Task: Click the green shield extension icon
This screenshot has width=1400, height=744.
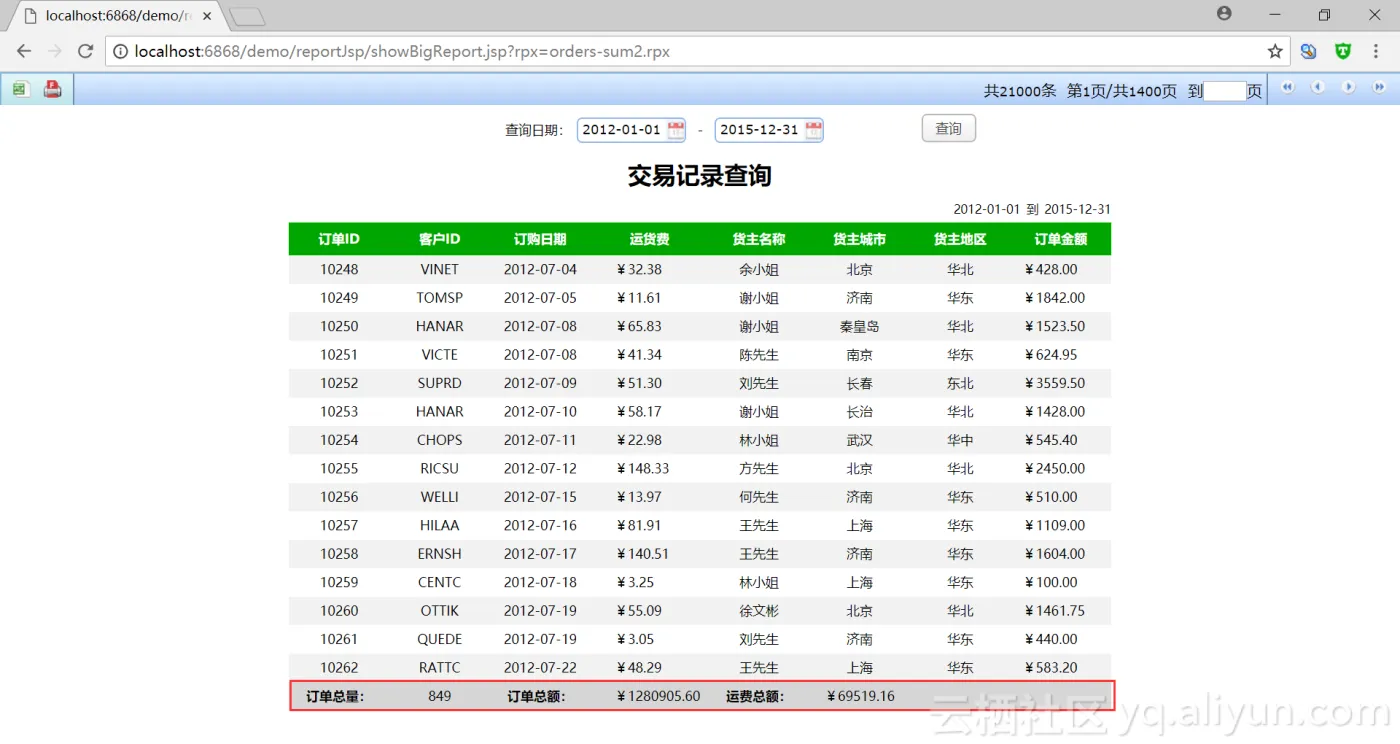Action: click(x=1344, y=51)
